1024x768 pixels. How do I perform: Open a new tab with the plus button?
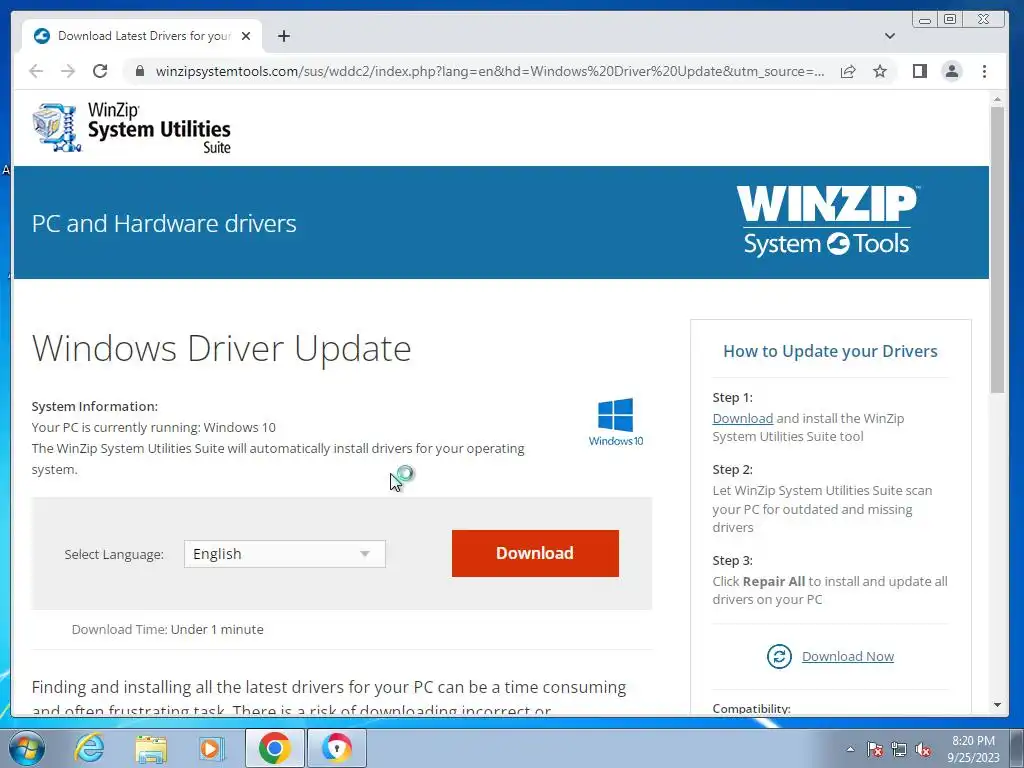[283, 36]
